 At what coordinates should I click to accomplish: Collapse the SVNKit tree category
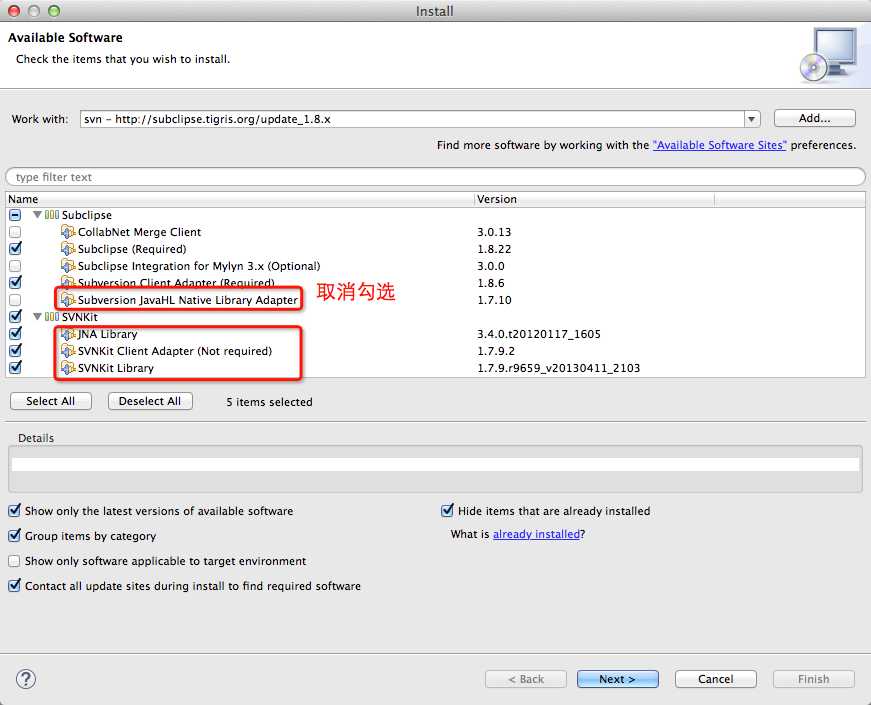37,317
